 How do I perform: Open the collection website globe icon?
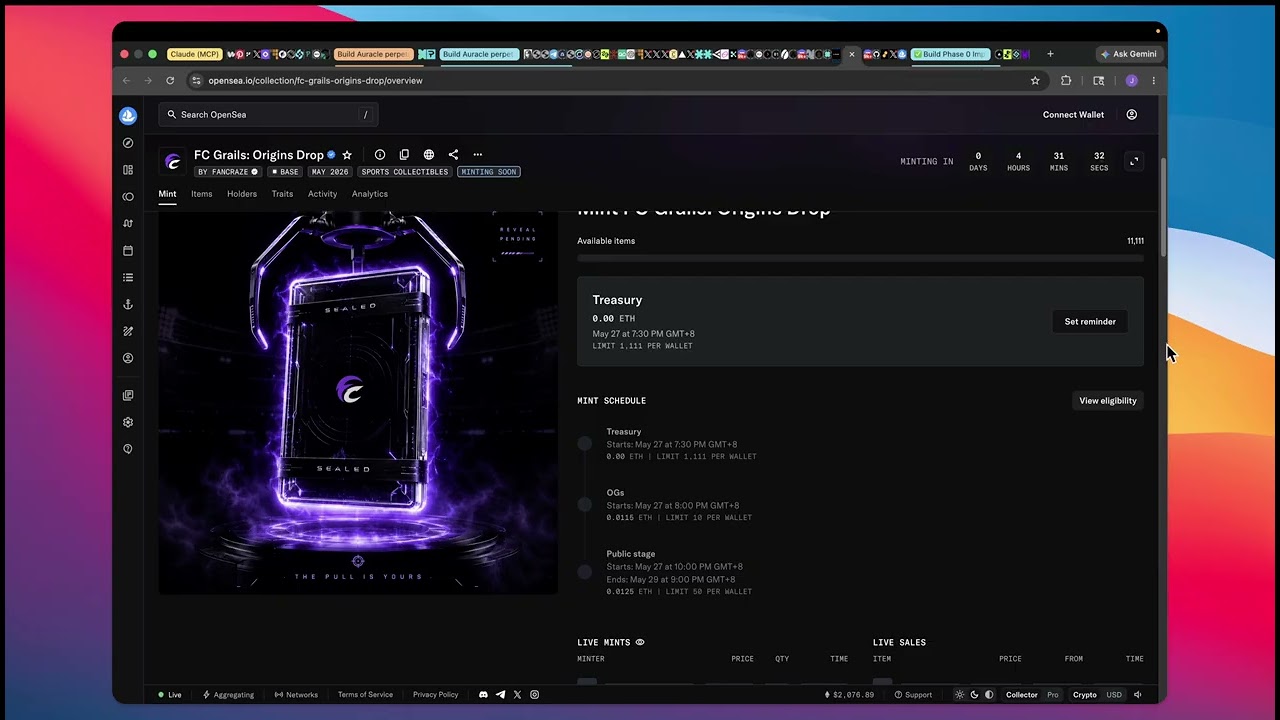(429, 155)
